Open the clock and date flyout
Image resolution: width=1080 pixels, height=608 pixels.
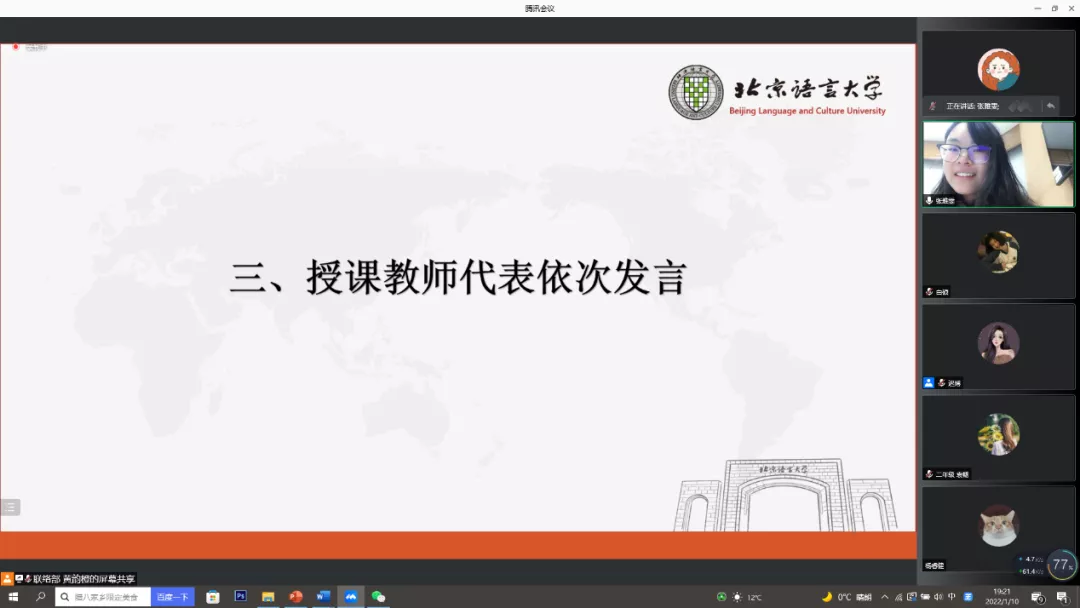tap(1001, 597)
